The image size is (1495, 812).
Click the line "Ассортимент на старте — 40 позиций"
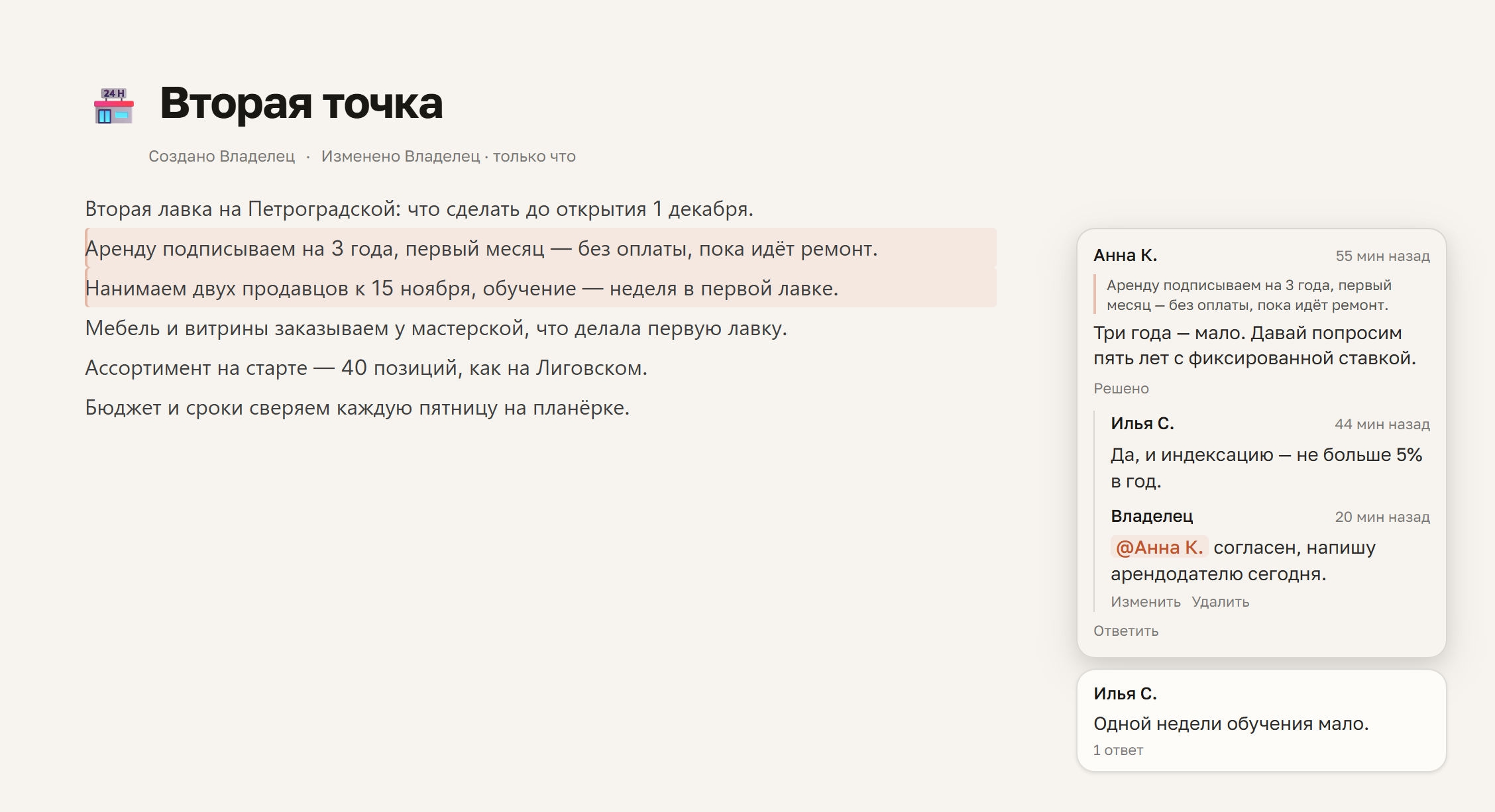tap(366, 368)
